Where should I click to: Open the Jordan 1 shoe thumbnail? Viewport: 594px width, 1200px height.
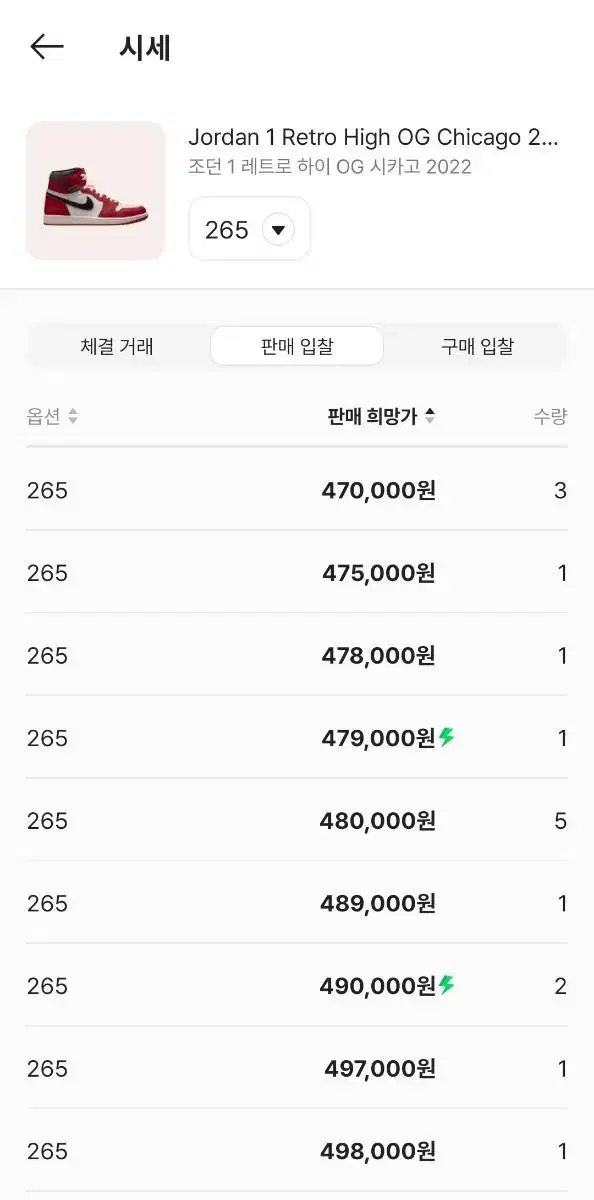(95, 191)
